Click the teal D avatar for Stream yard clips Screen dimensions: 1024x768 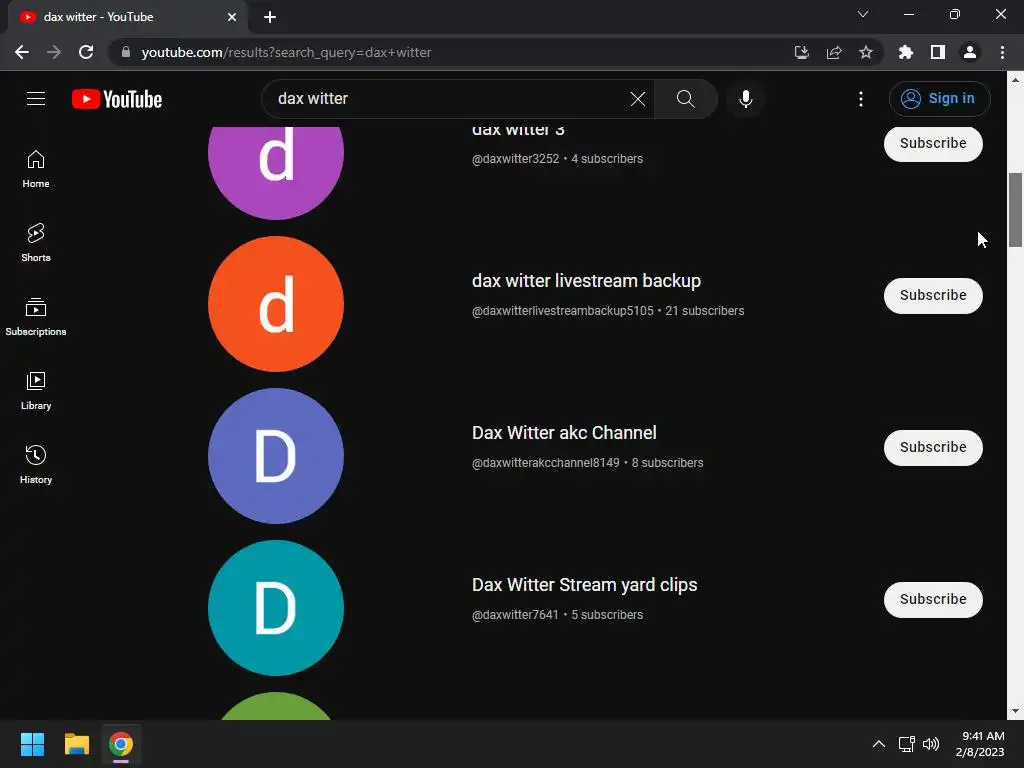point(276,608)
